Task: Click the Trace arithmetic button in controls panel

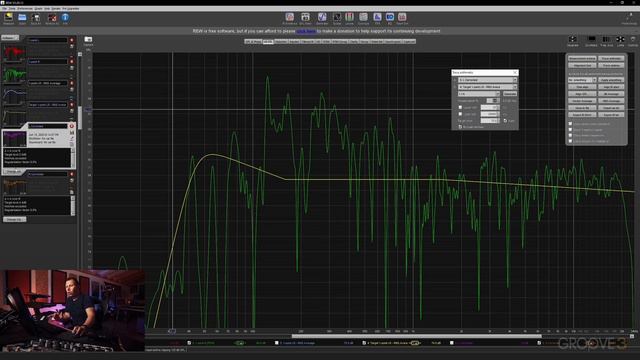Action: click(x=611, y=58)
